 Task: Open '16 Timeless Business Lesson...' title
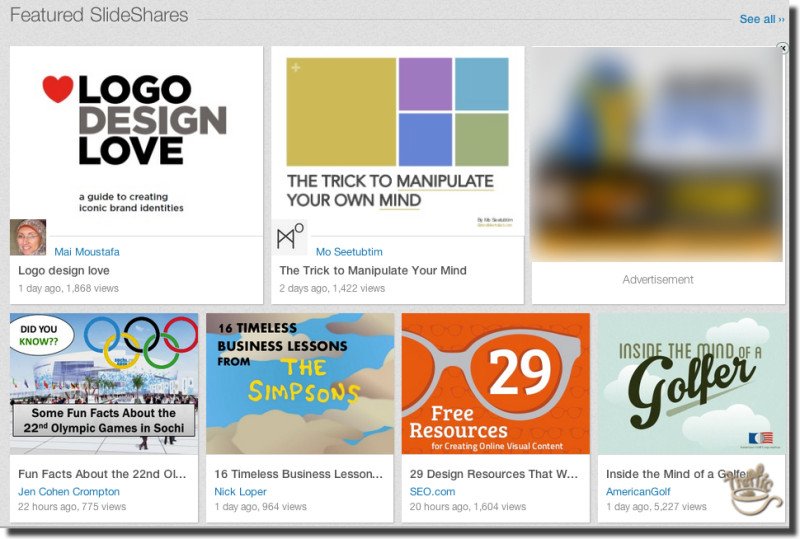pos(298,474)
